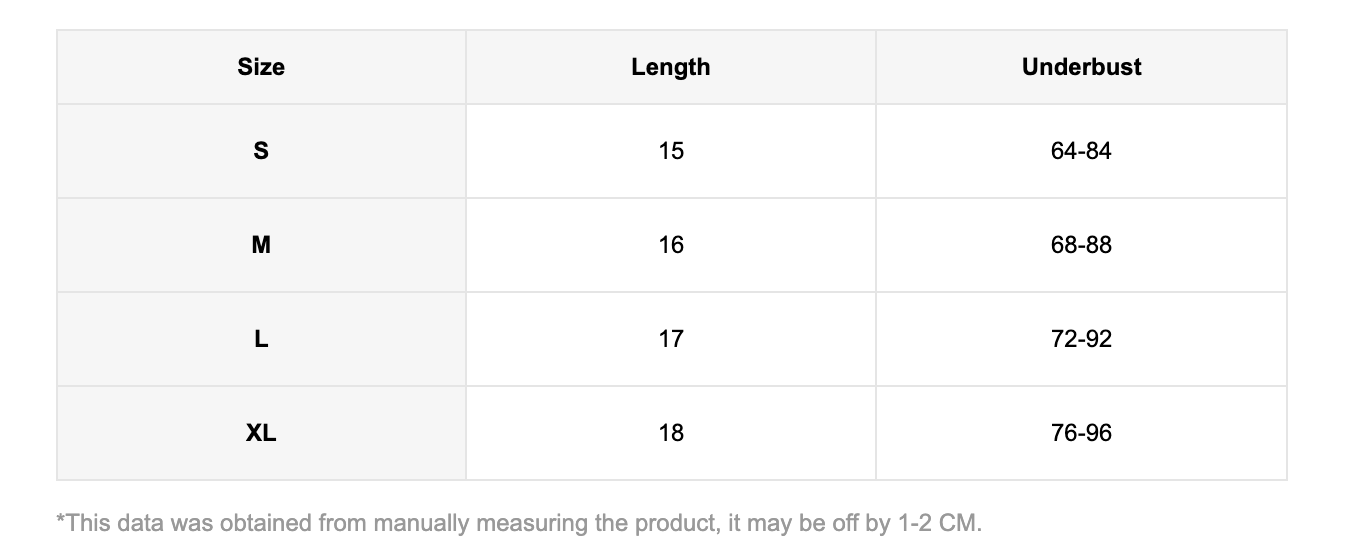Image resolution: width=1366 pixels, height=552 pixels.
Task: Click the Underbust column header
Action: point(1081,67)
